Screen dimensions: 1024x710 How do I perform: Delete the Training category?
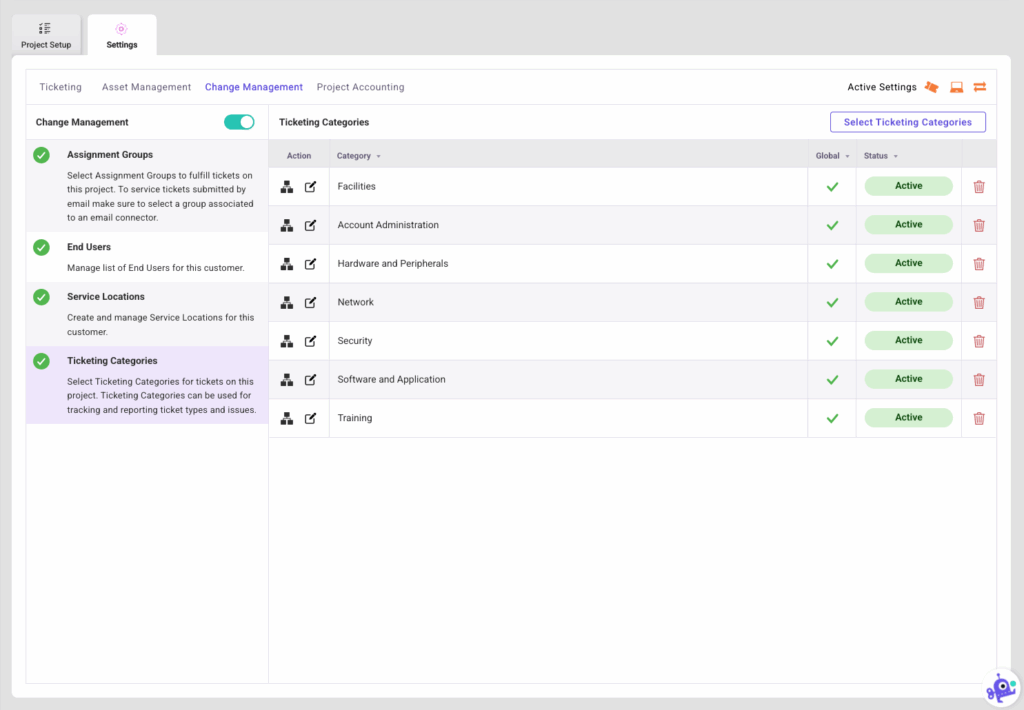click(979, 418)
